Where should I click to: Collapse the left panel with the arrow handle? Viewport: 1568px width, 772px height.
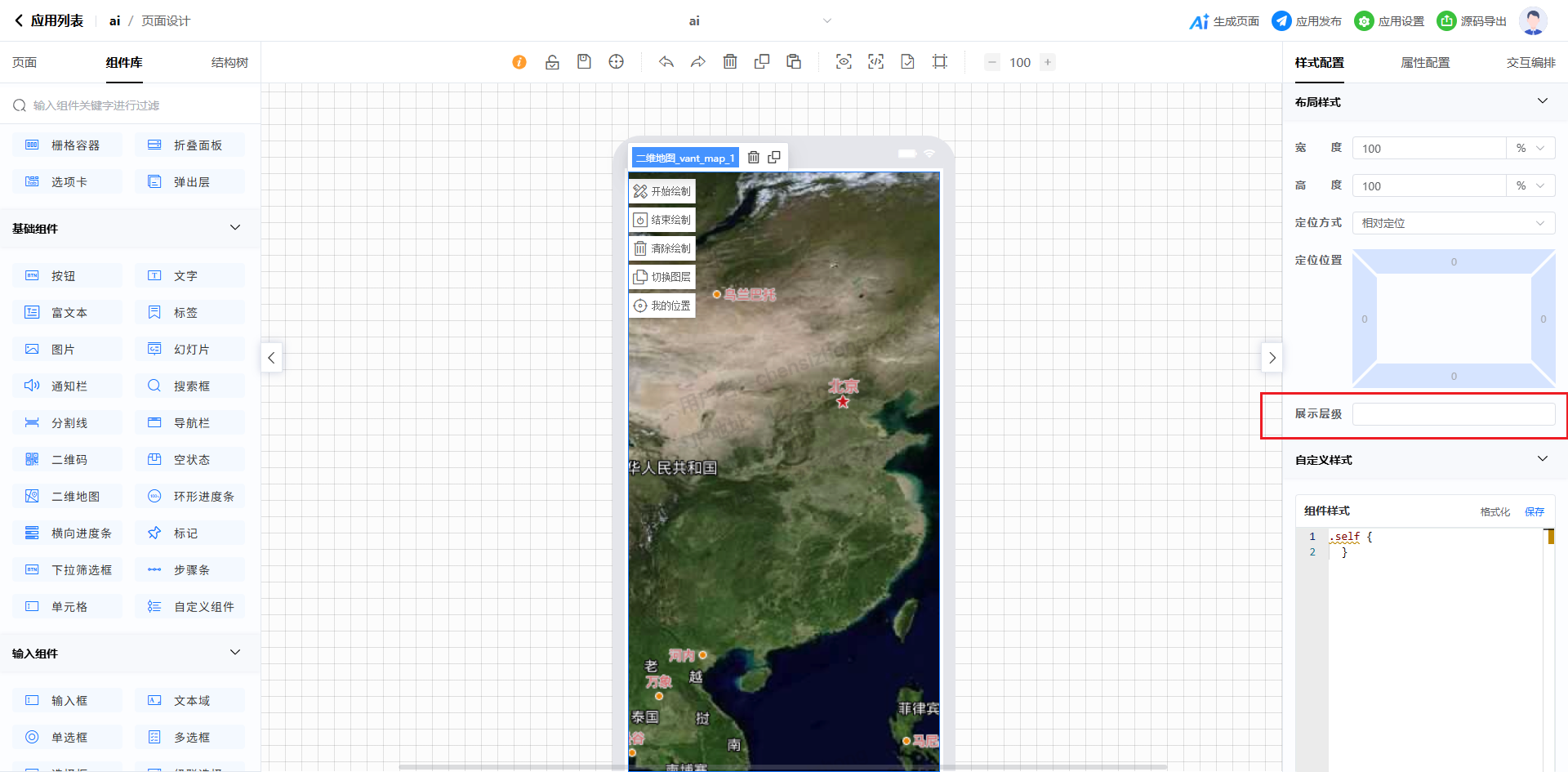(x=271, y=358)
